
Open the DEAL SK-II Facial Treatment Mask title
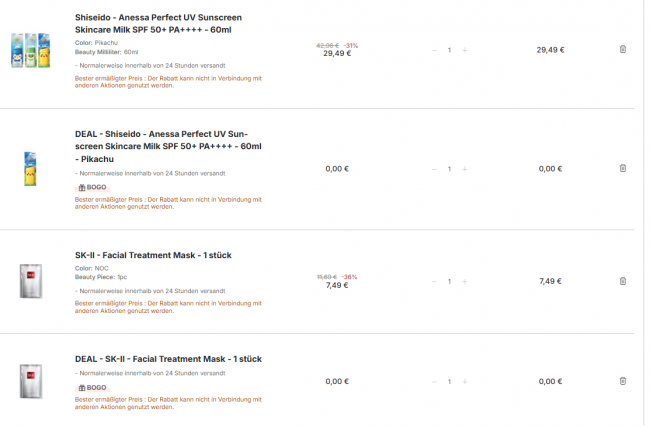pos(168,359)
